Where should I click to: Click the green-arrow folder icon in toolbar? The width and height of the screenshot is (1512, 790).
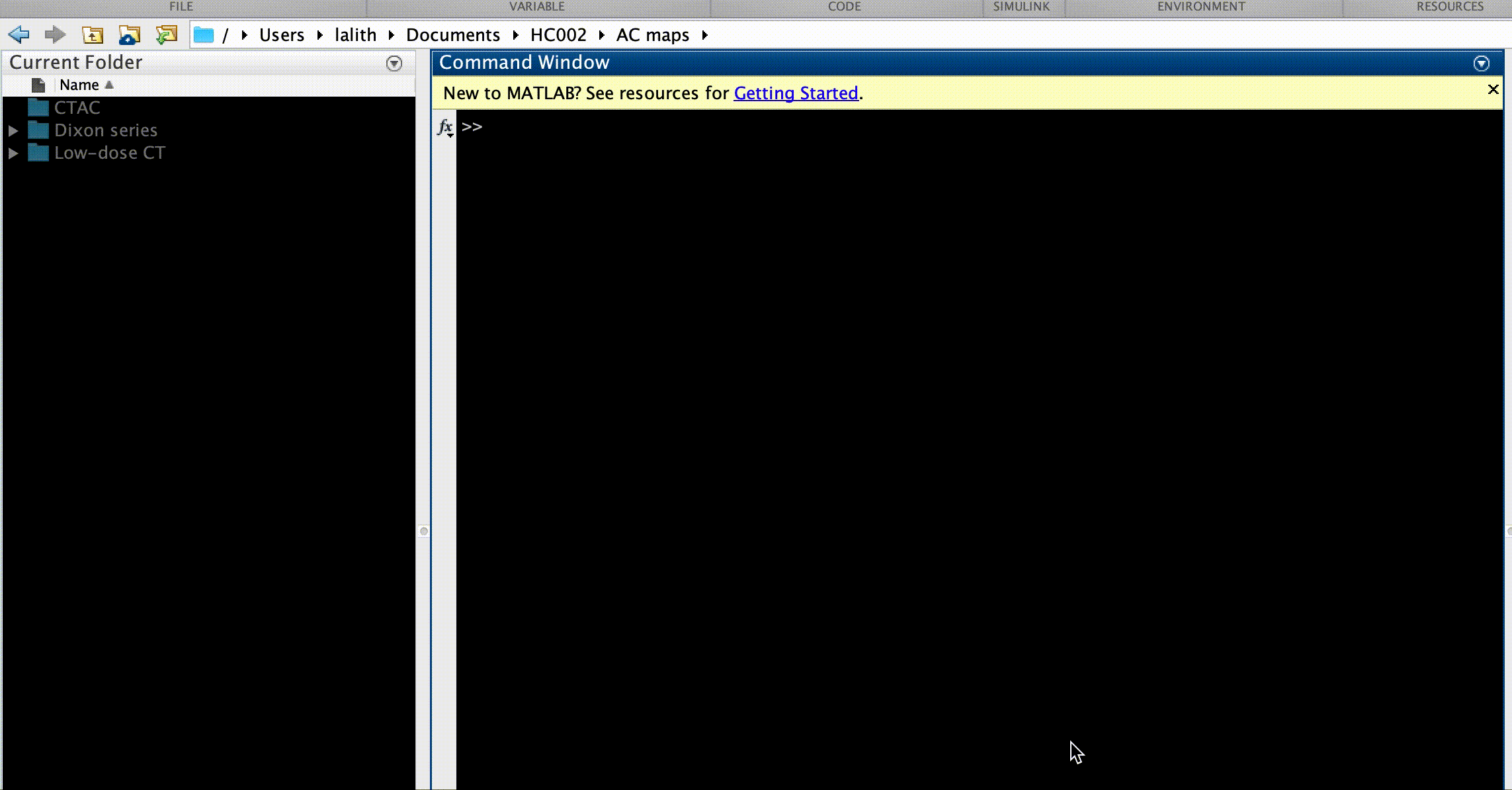[x=167, y=34]
